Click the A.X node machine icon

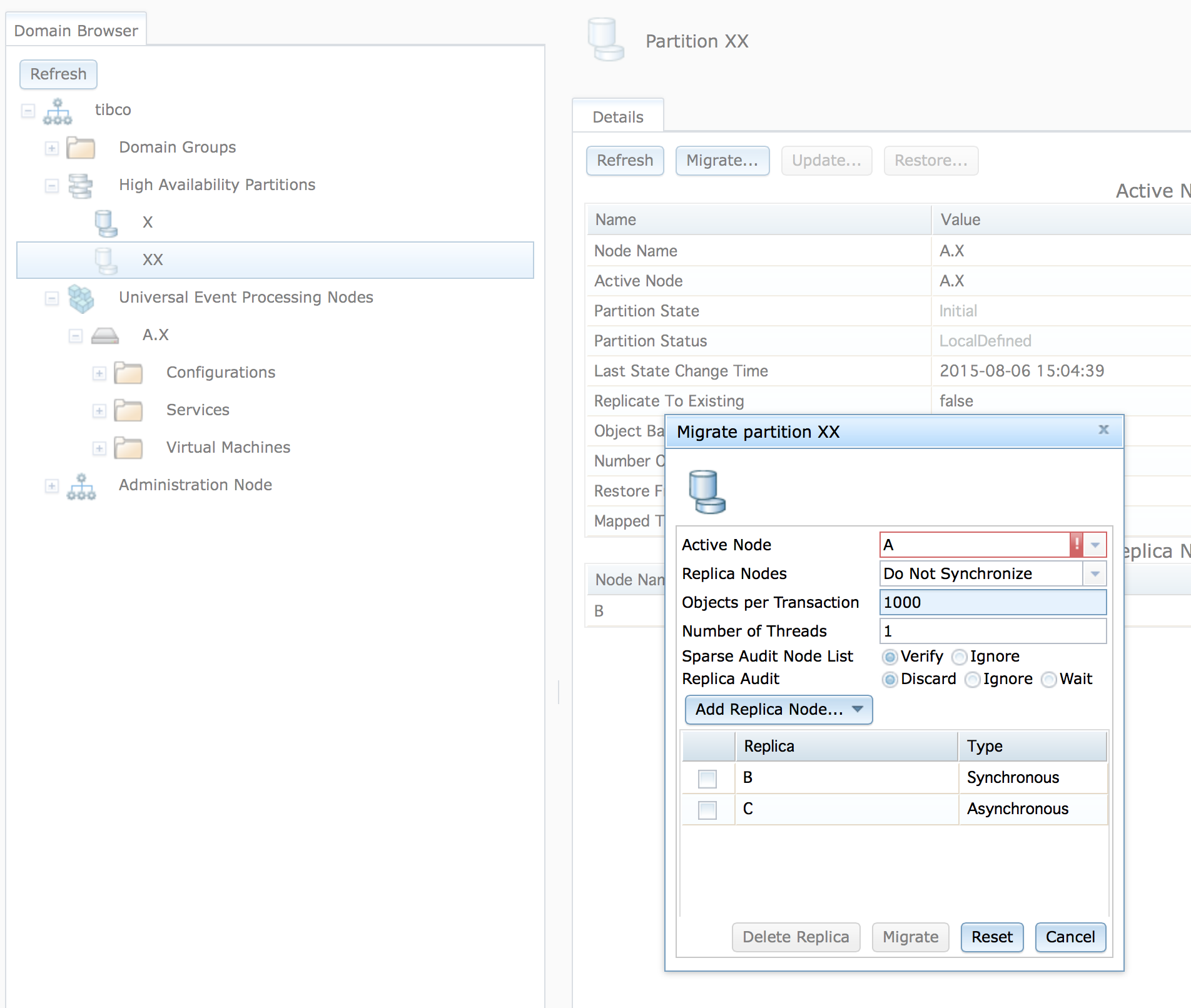click(105, 335)
